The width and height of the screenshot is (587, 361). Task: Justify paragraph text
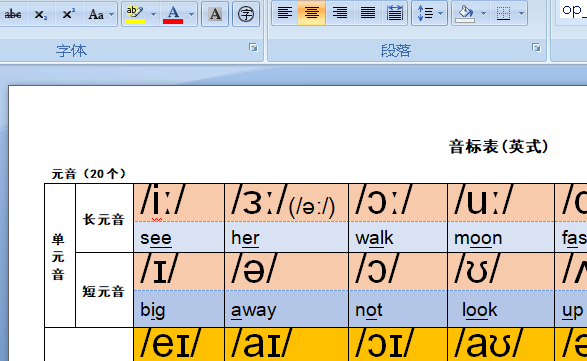click(x=367, y=13)
